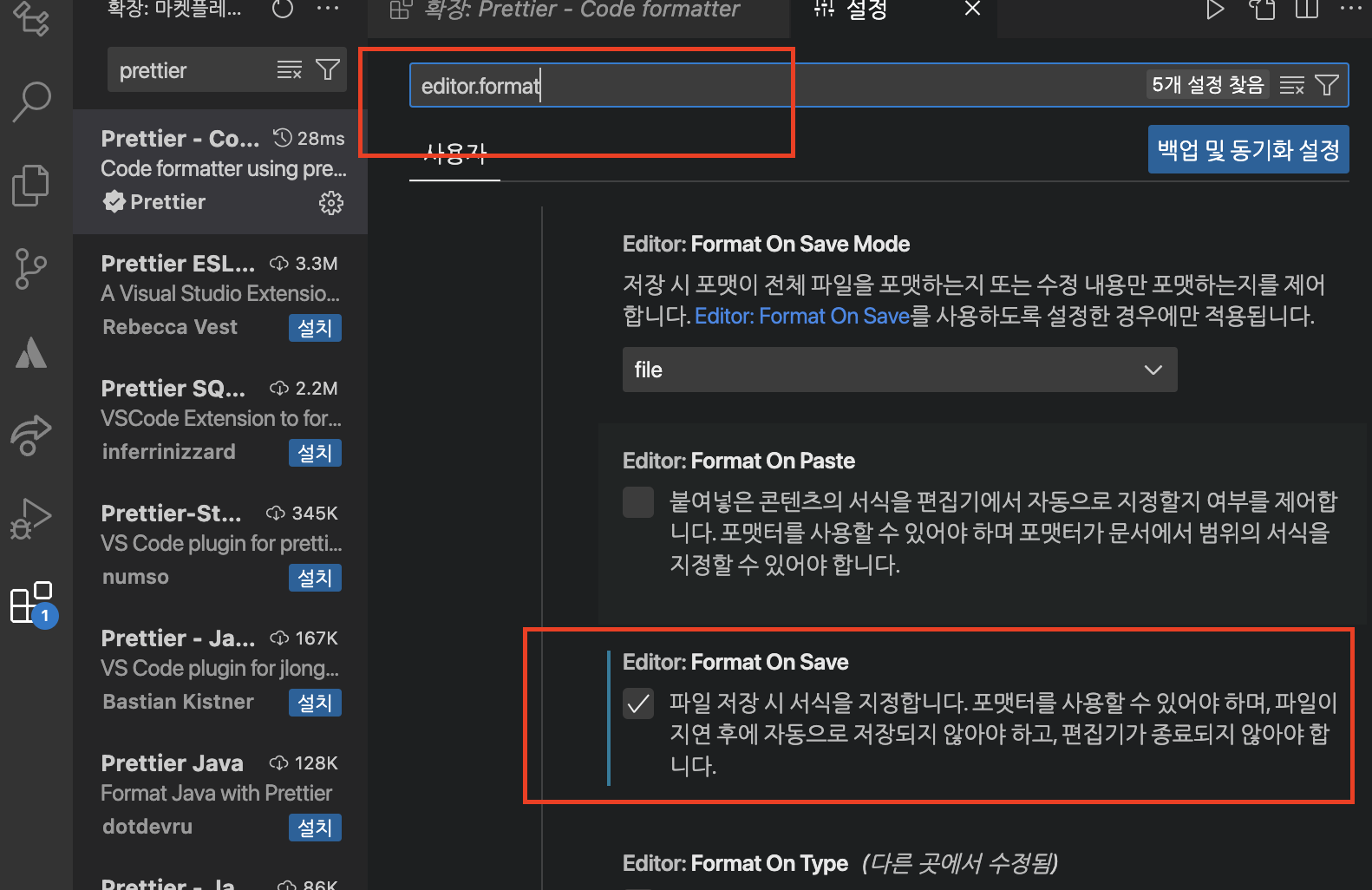Image resolution: width=1372 pixels, height=890 pixels.
Task: Open the Prettier SQL extension entry
Action: coord(220,421)
